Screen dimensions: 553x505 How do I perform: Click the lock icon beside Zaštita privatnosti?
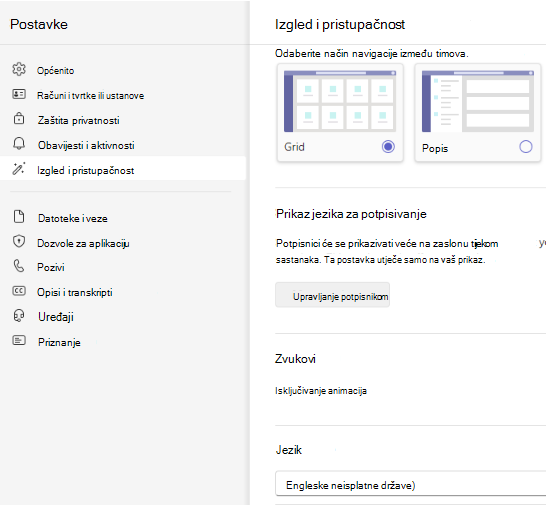[x=19, y=119]
